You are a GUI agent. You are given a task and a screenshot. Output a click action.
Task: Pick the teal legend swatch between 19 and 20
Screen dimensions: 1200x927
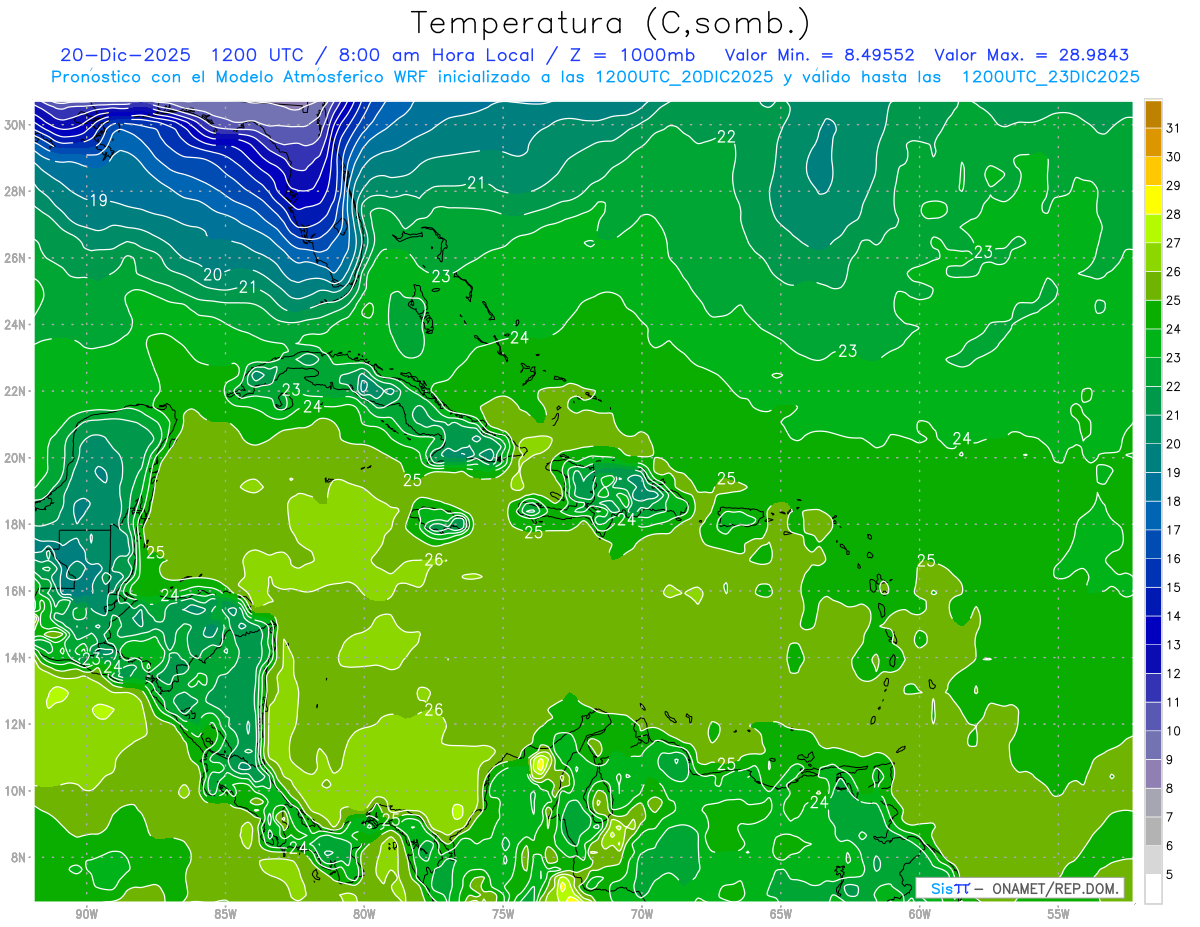(1153, 458)
